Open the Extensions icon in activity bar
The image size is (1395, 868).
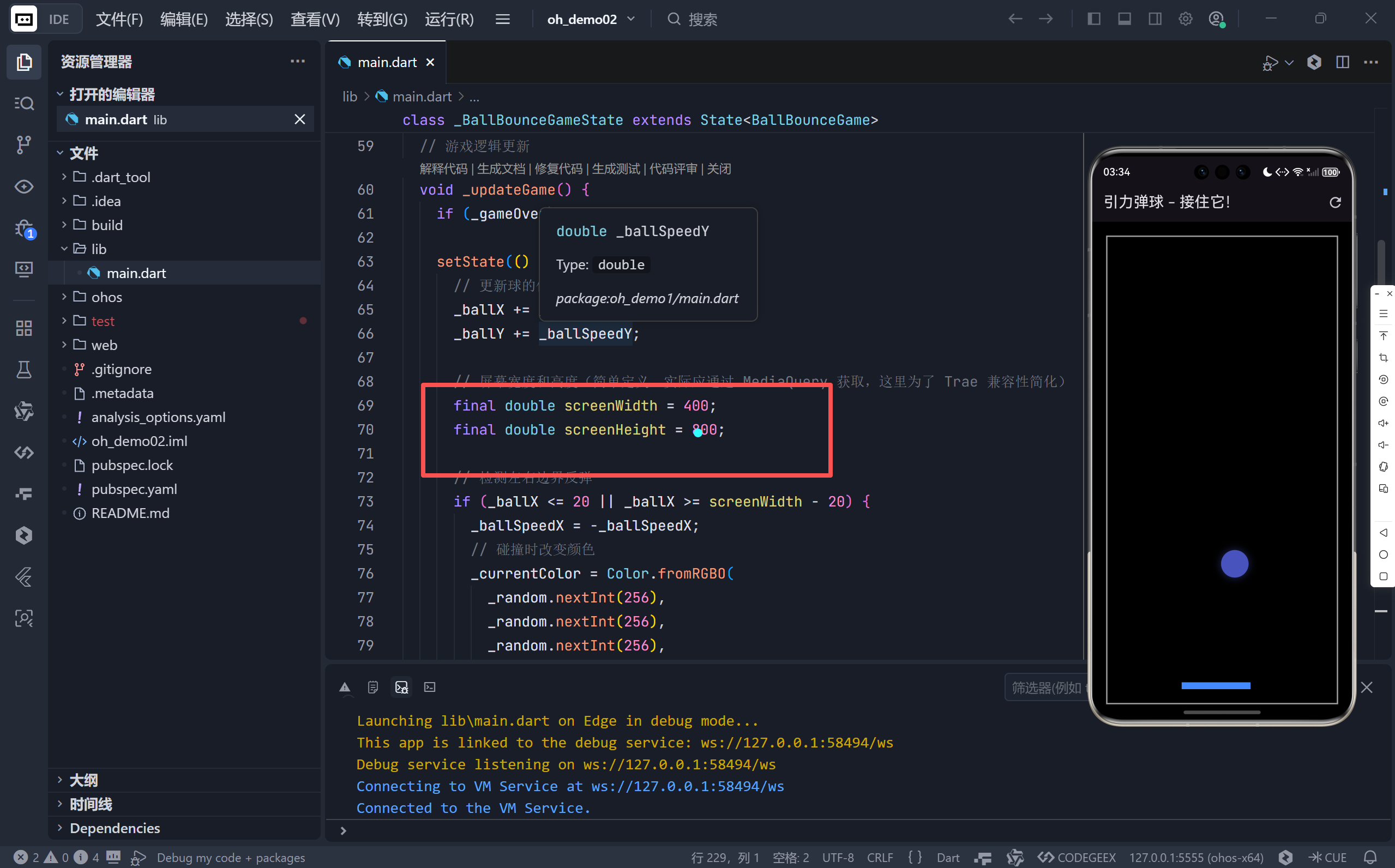[23, 328]
